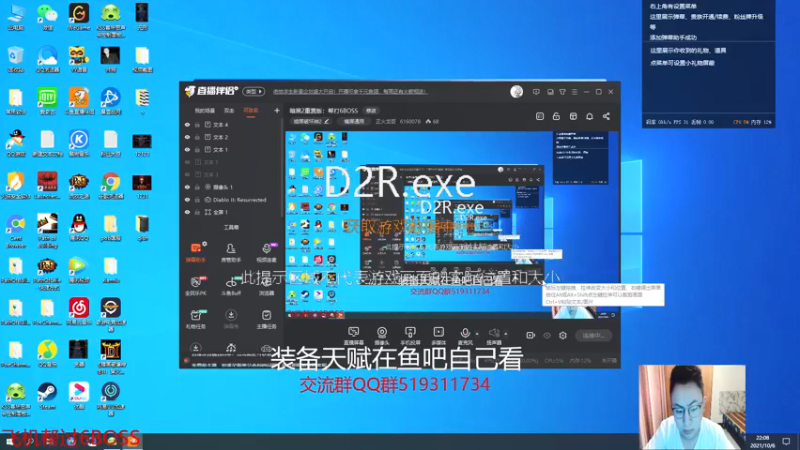Image resolution: width=800 pixels, height=450 pixels.
Task: Open the 斗鱼Buff tool
Action: pos(231,286)
